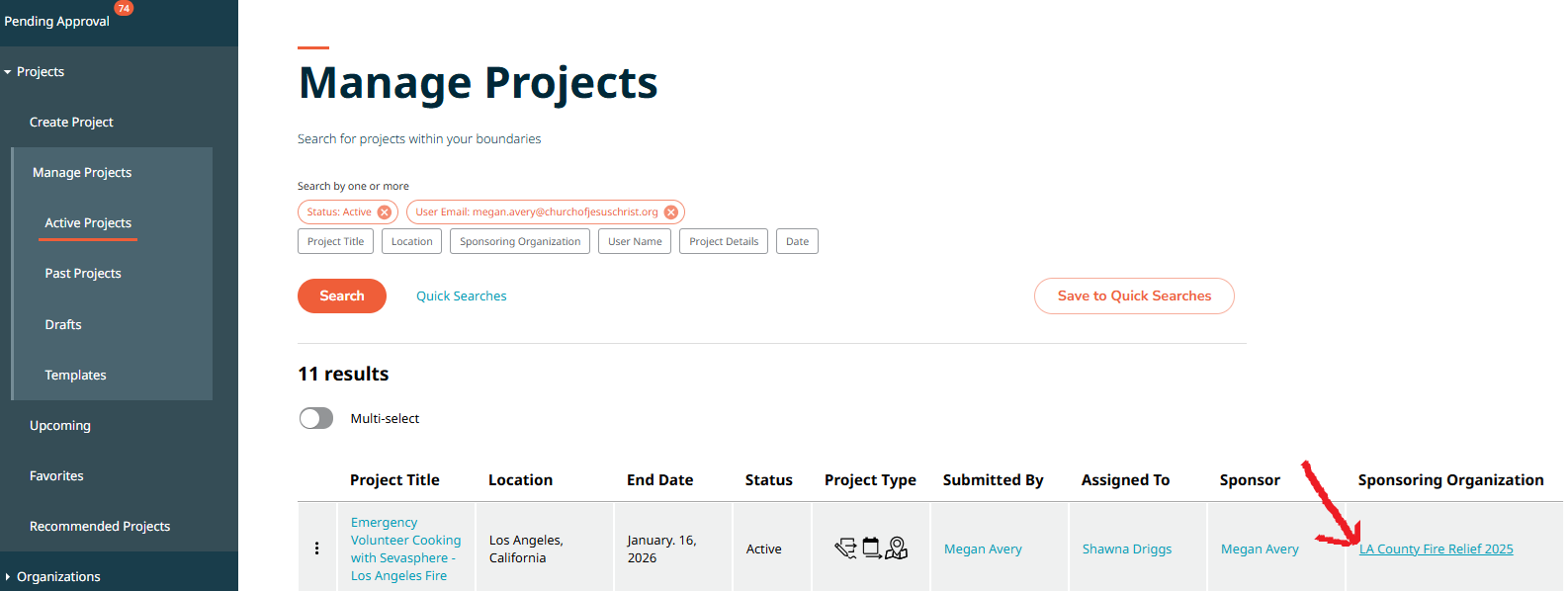Click the calendar project type icon
The height and width of the screenshot is (591, 1568).
[871, 548]
